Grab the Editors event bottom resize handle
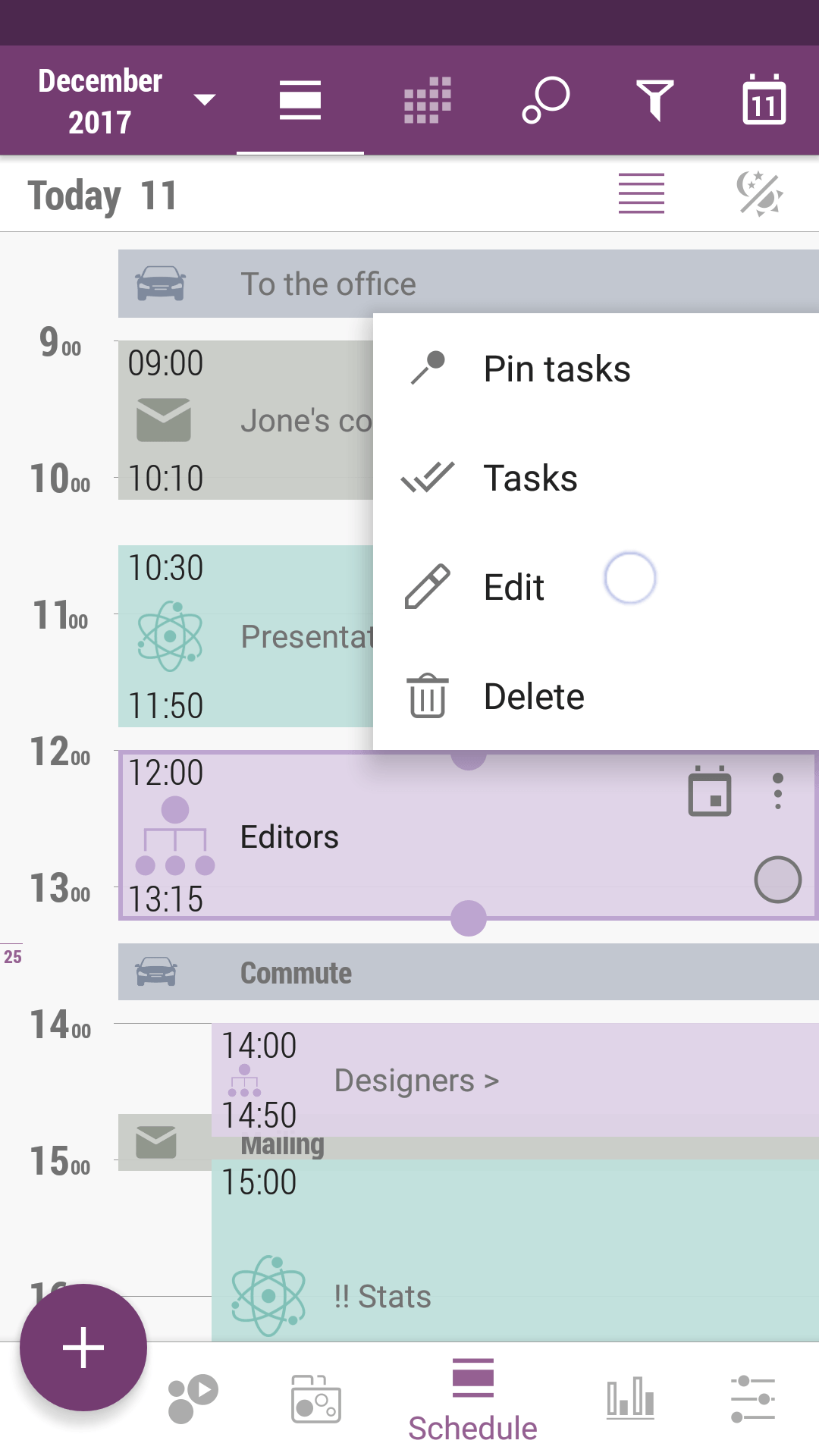 (469, 918)
